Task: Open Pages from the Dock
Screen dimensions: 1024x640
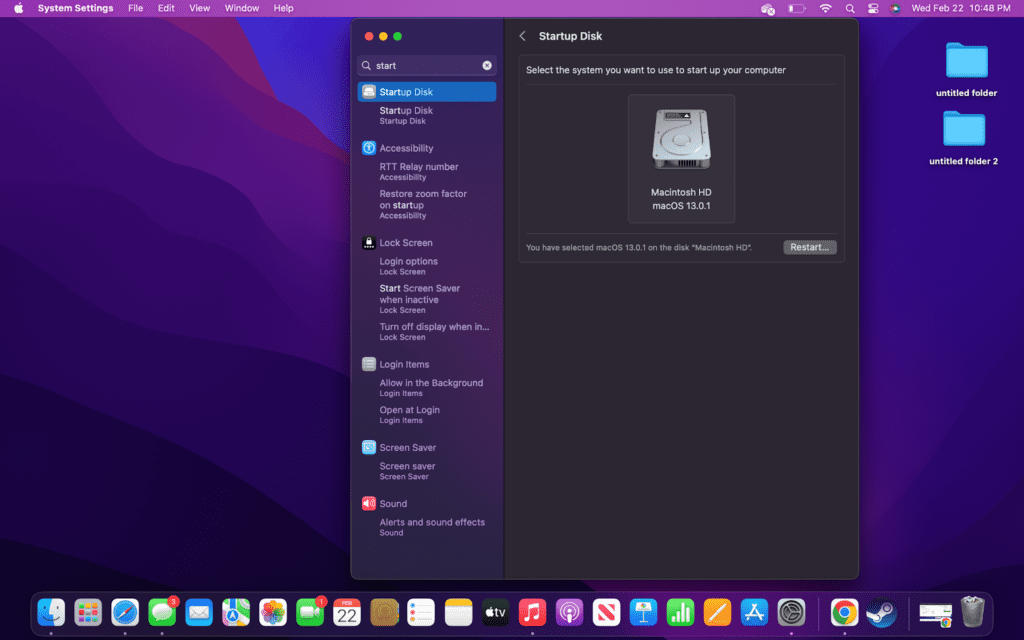Action: pyautogui.click(x=717, y=613)
